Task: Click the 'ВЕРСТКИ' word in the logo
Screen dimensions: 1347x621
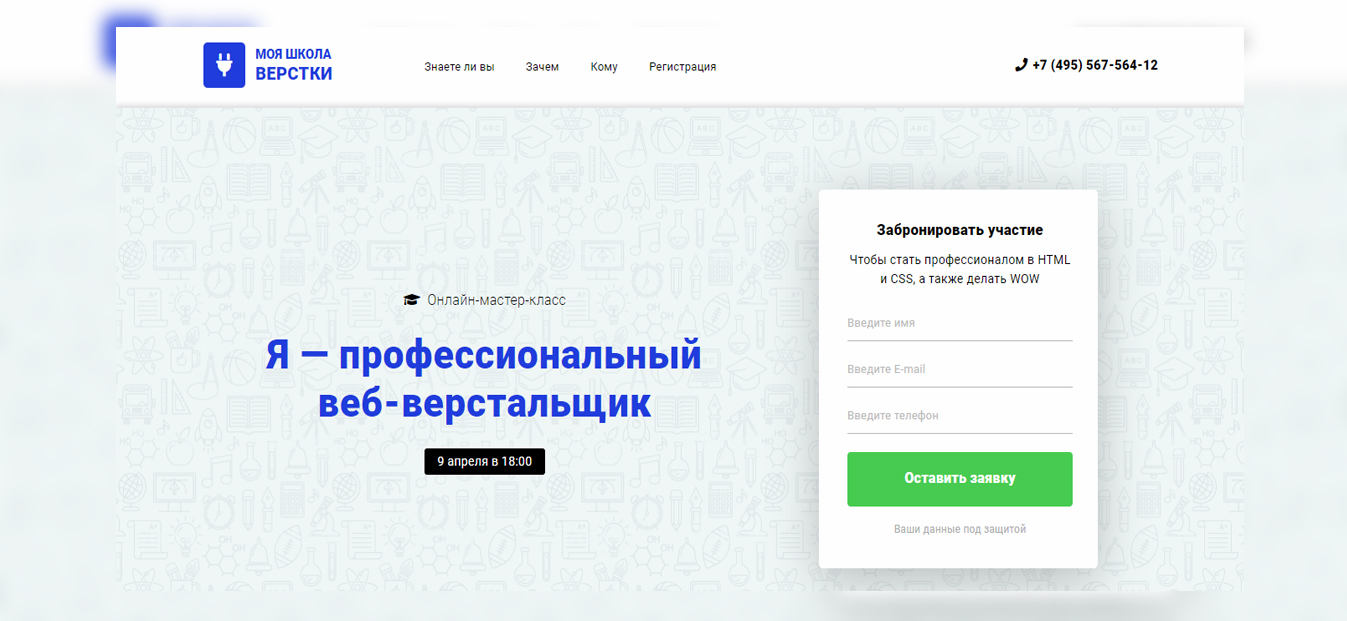Action: [294, 74]
